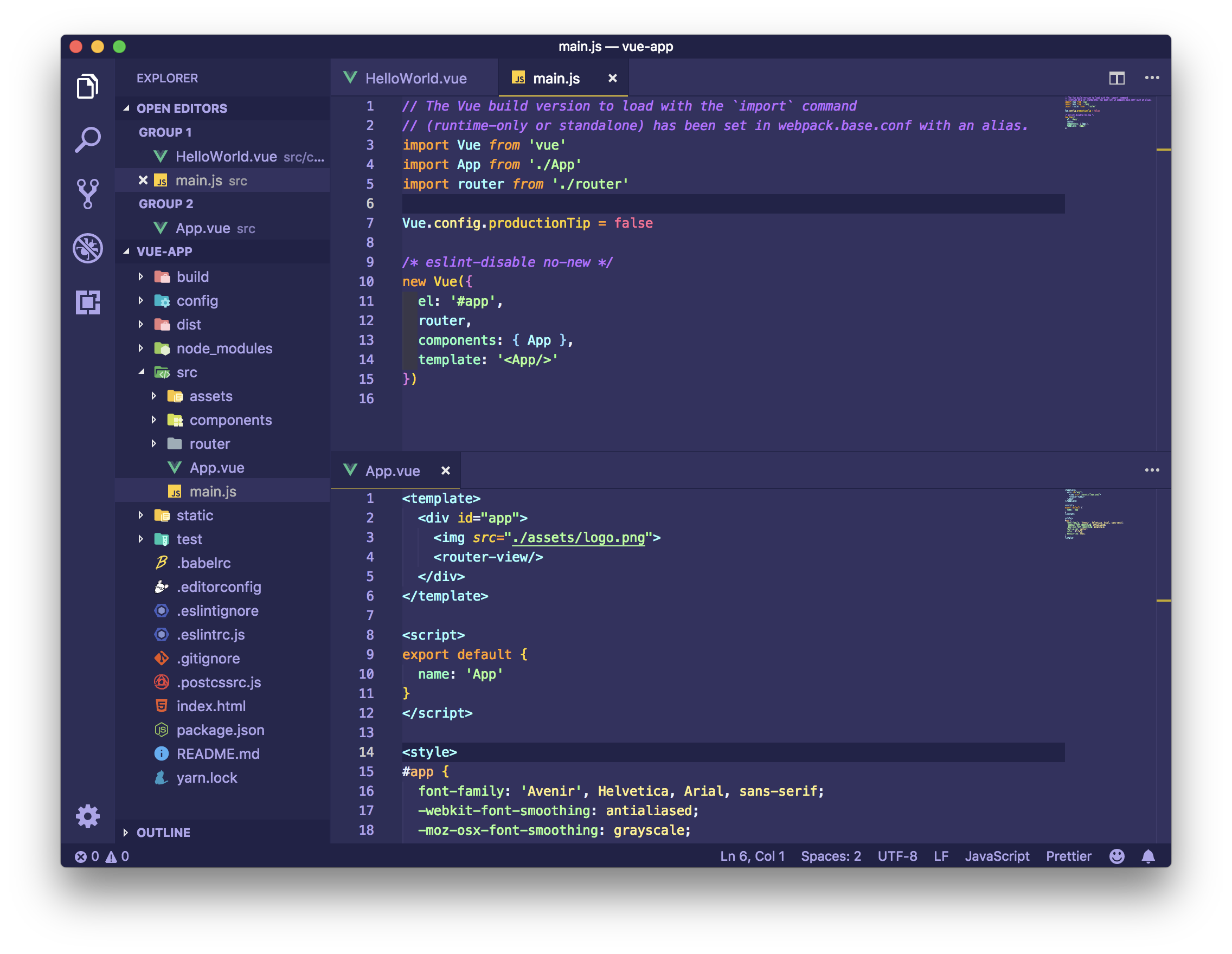Open the editor More Actions ellipsis

pos(1152,78)
